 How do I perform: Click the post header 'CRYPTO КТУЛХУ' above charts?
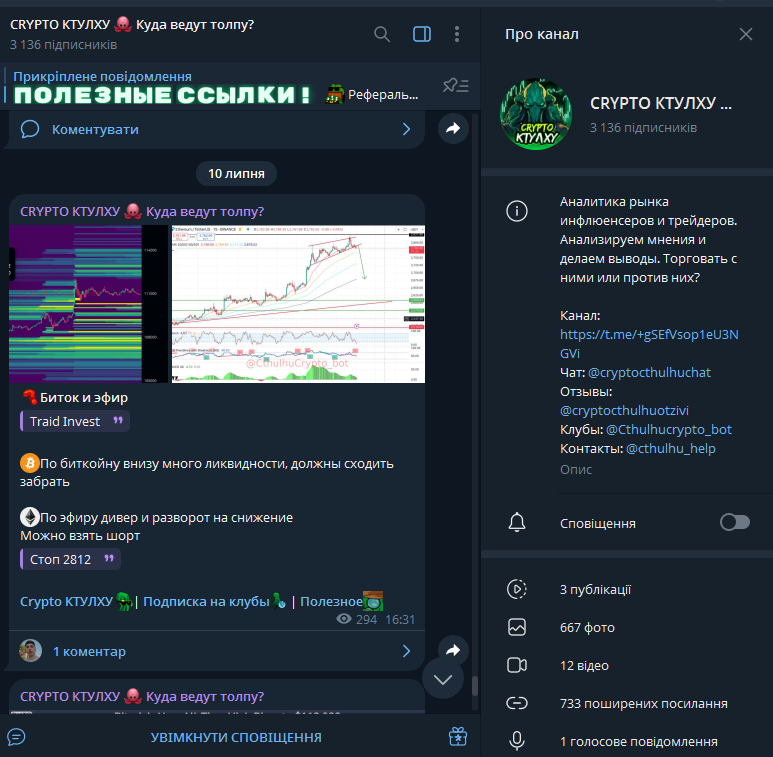point(142,212)
